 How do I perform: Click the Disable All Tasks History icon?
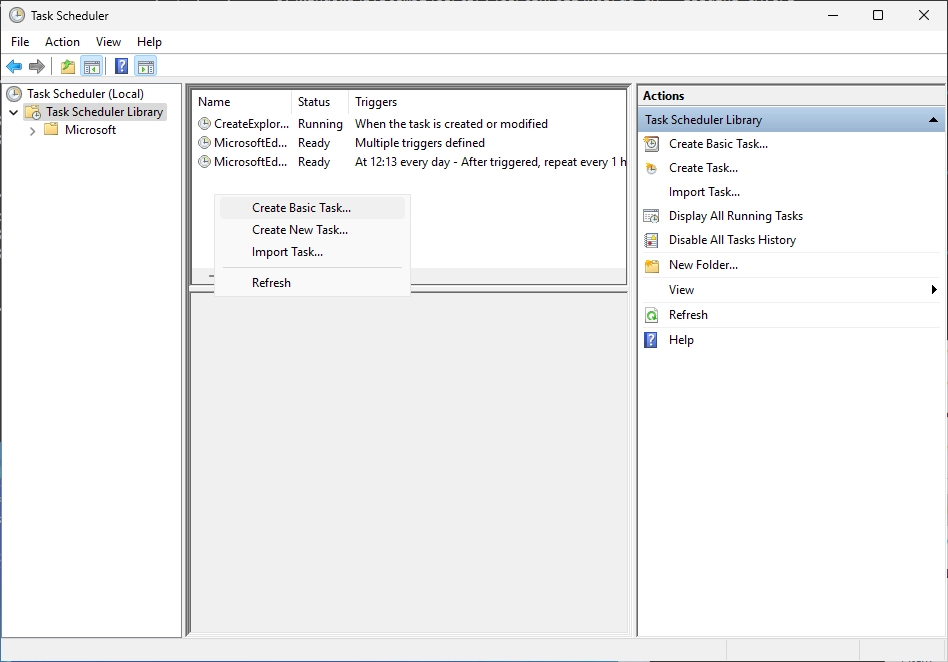(651, 240)
